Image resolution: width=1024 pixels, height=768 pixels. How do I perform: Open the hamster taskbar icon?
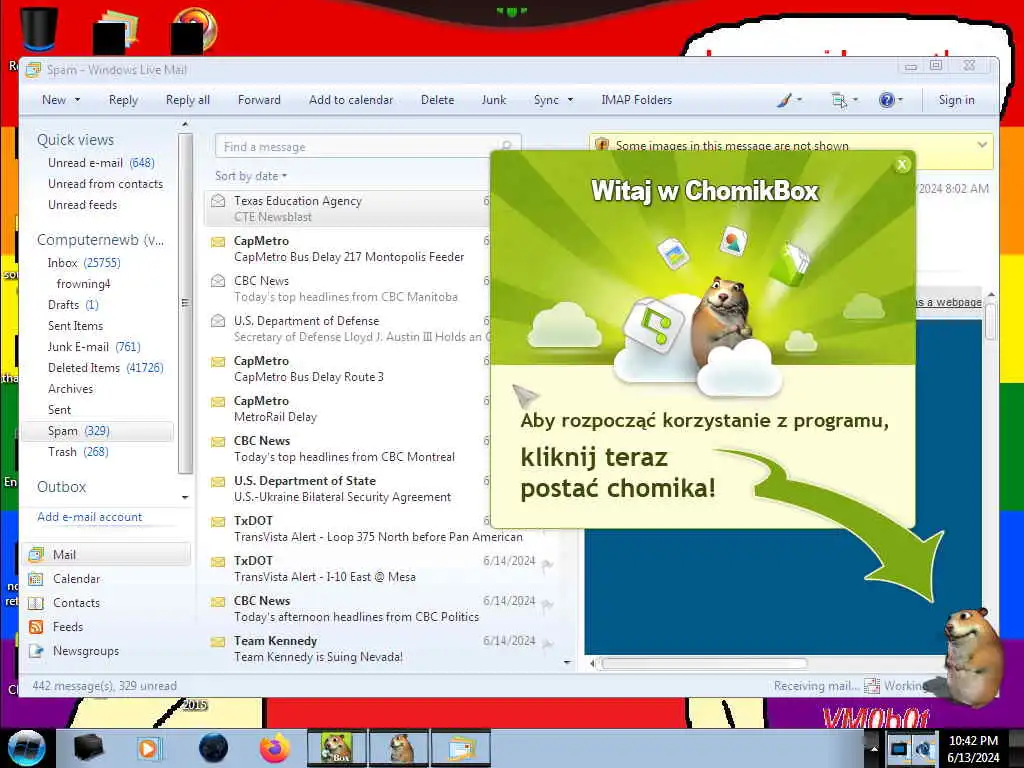click(x=399, y=748)
